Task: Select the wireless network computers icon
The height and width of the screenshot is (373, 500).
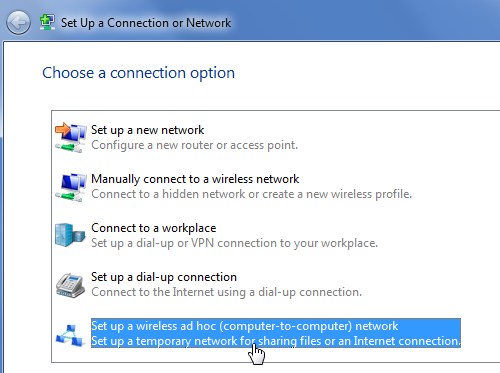Action: pyautogui.click(x=71, y=187)
